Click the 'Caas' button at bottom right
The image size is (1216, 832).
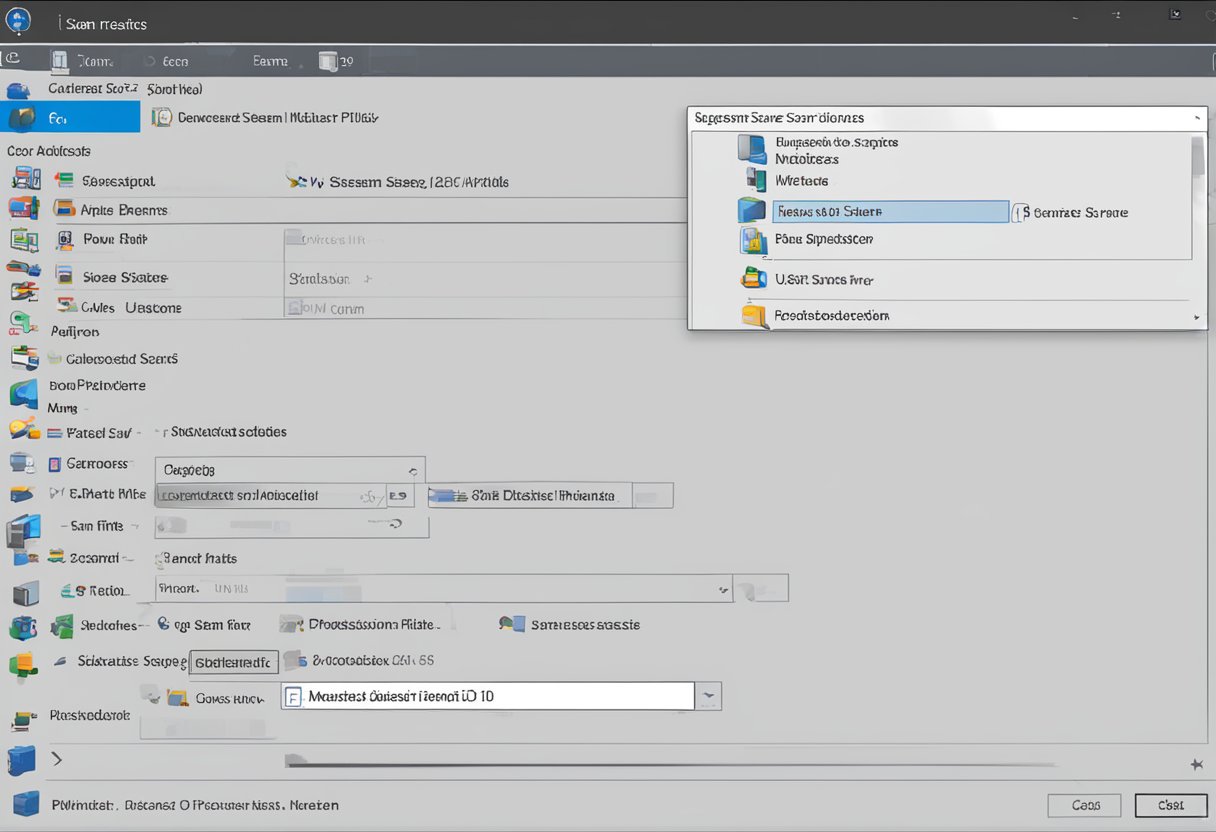point(1085,805)
